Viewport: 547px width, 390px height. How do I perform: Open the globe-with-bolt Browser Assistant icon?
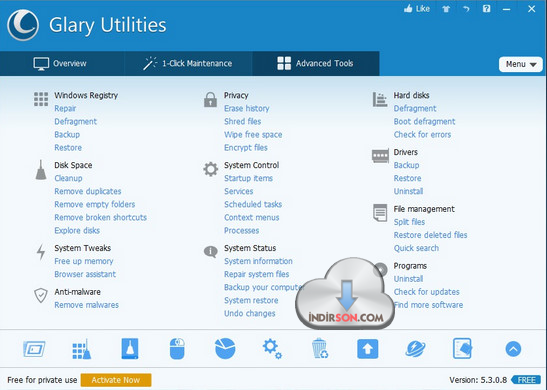point(415,349)
